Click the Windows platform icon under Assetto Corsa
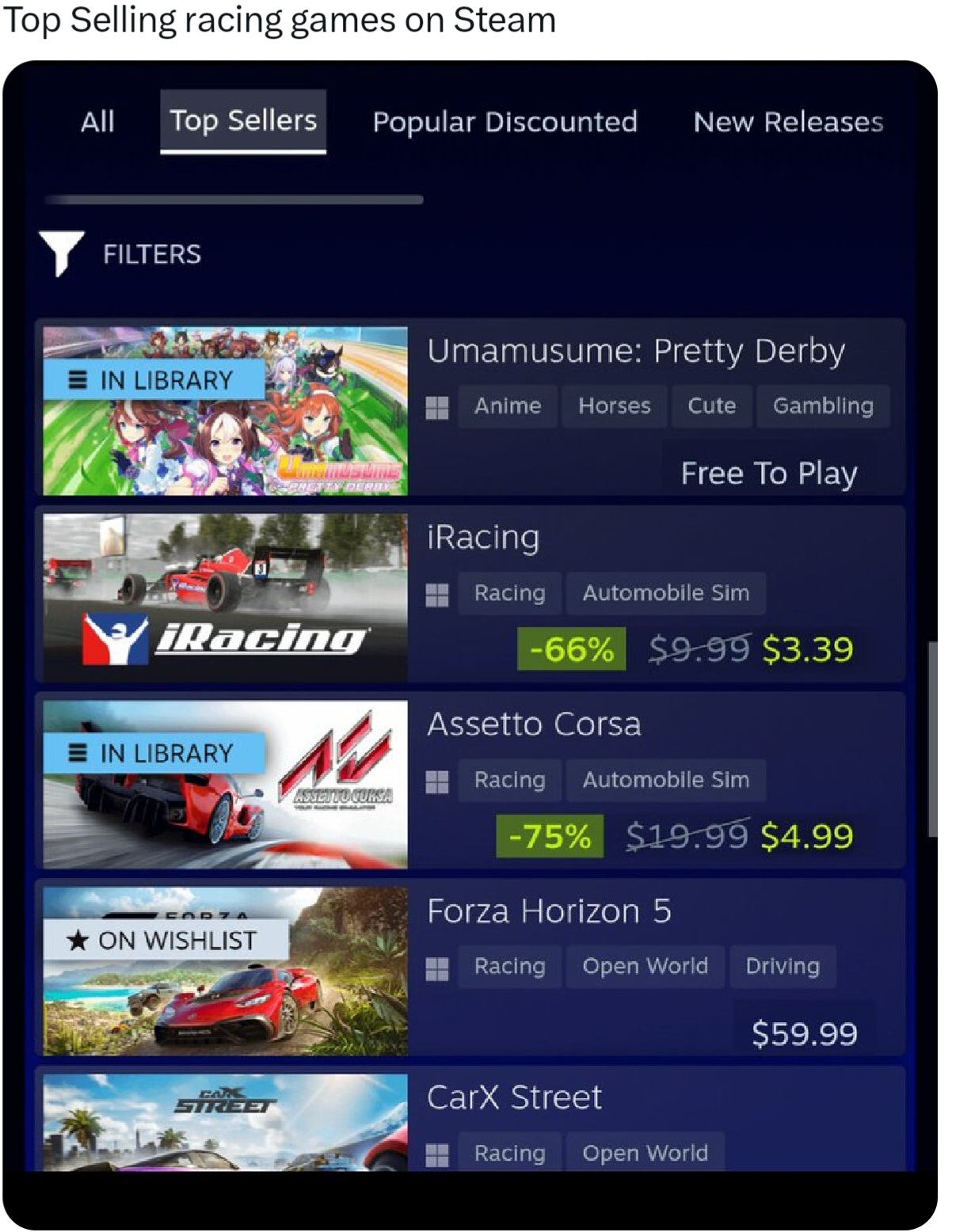971x1232 pixels. 437,781
